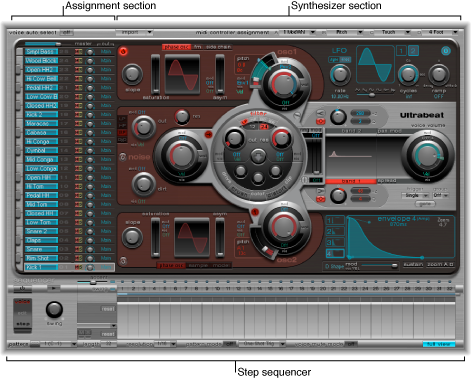Select osc2 sample tab

pos(198,265)
